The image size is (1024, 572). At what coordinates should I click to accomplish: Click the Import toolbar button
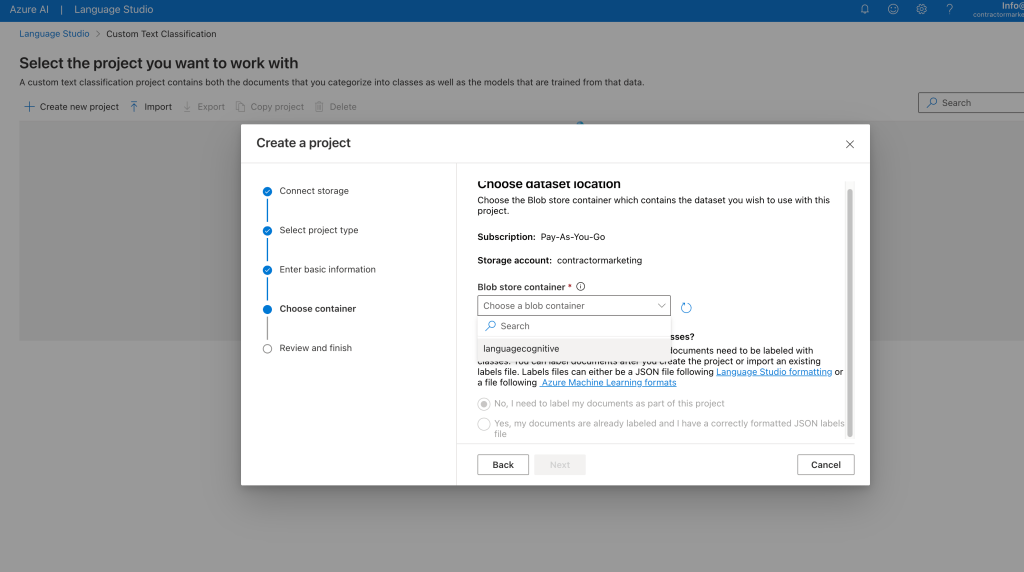(151, 106)
